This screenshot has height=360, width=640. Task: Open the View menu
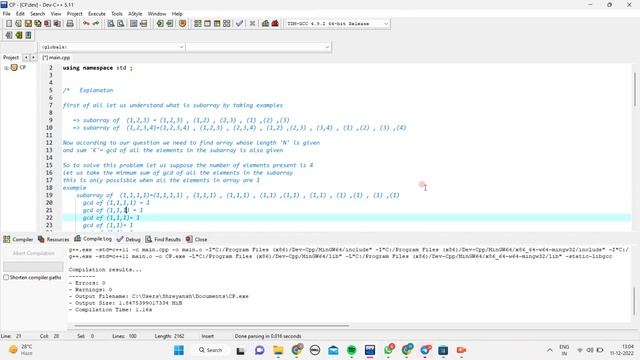point(56,14)
